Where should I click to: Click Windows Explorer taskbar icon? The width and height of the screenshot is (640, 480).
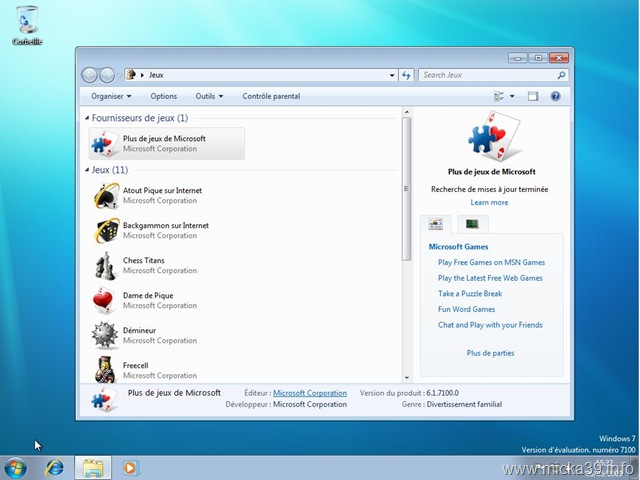[93, 468]
